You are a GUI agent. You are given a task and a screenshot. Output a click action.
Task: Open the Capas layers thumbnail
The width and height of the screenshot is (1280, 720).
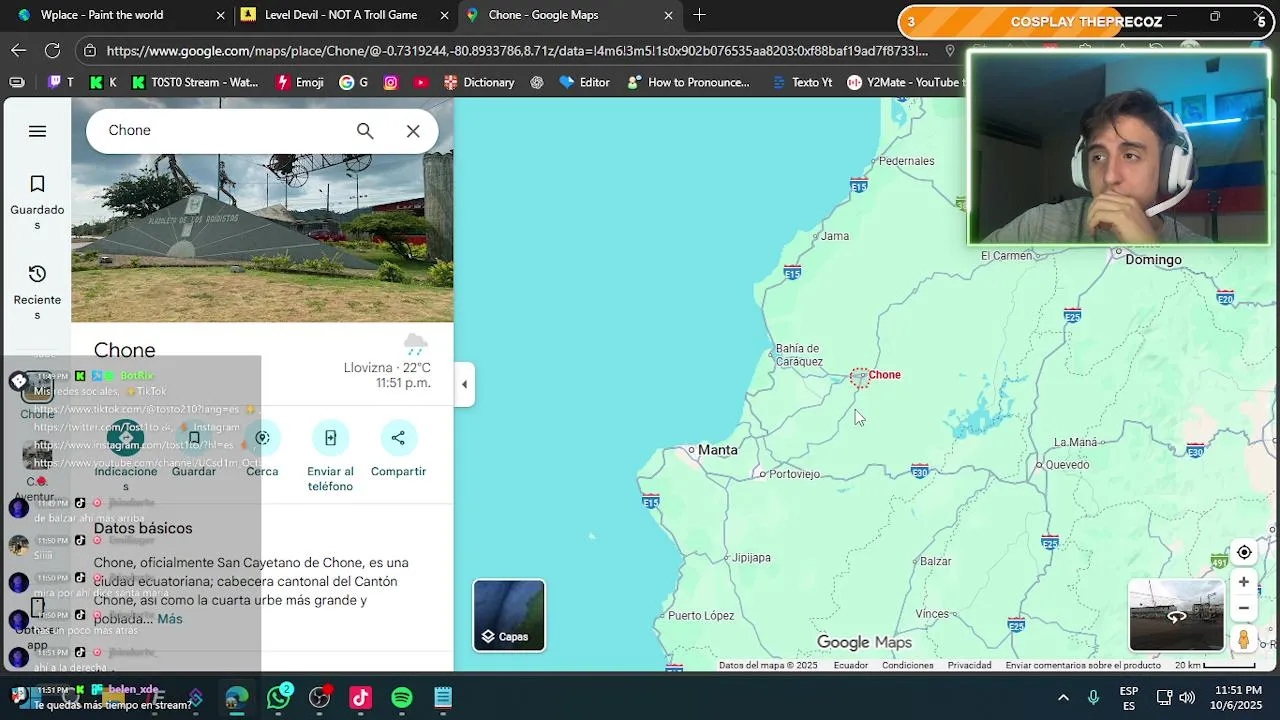click(509, 615)
